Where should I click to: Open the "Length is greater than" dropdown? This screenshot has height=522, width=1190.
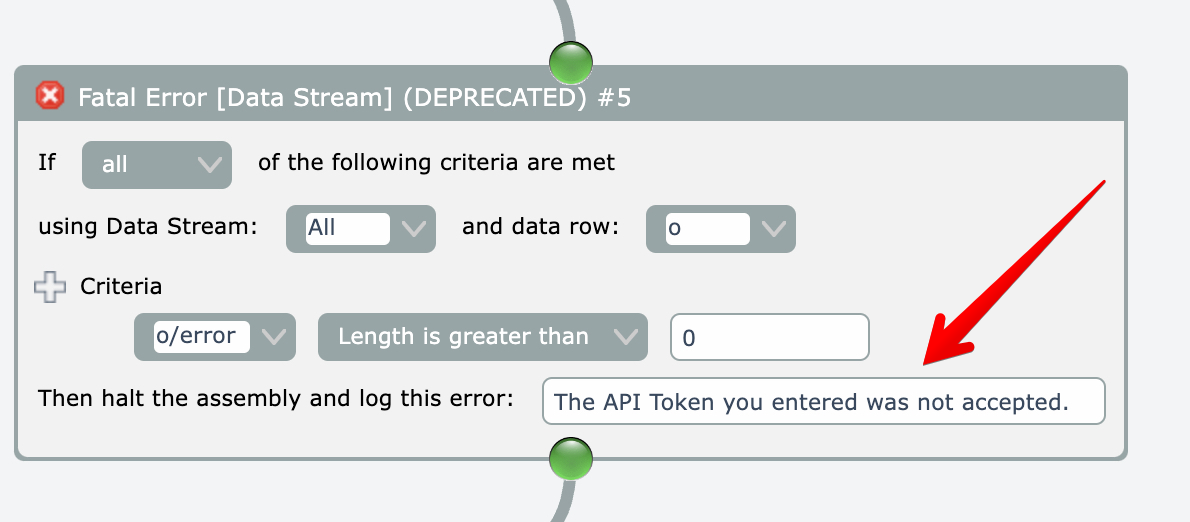(x=482, y=337)
